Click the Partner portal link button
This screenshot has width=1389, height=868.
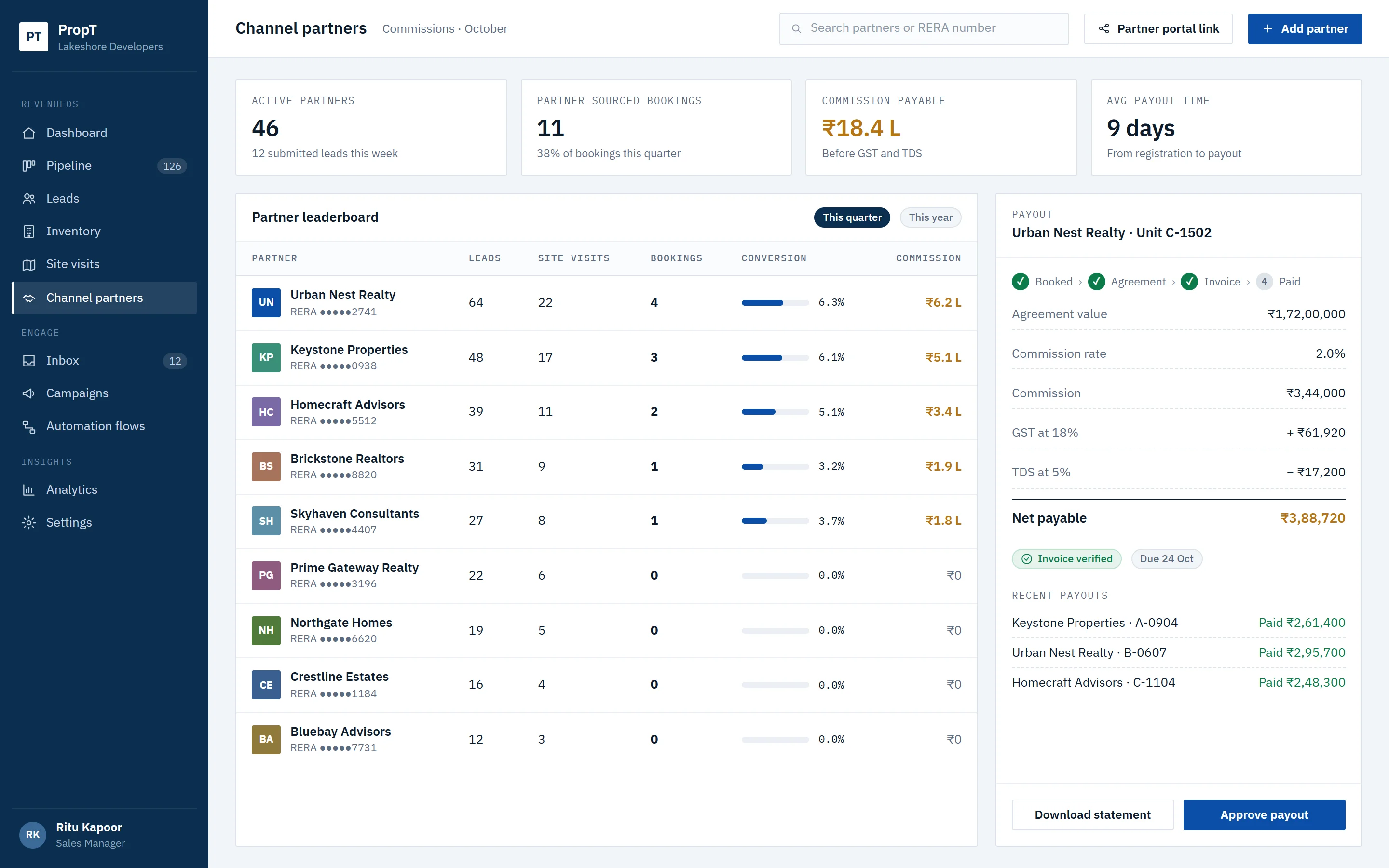click(x=1157, y=29)
